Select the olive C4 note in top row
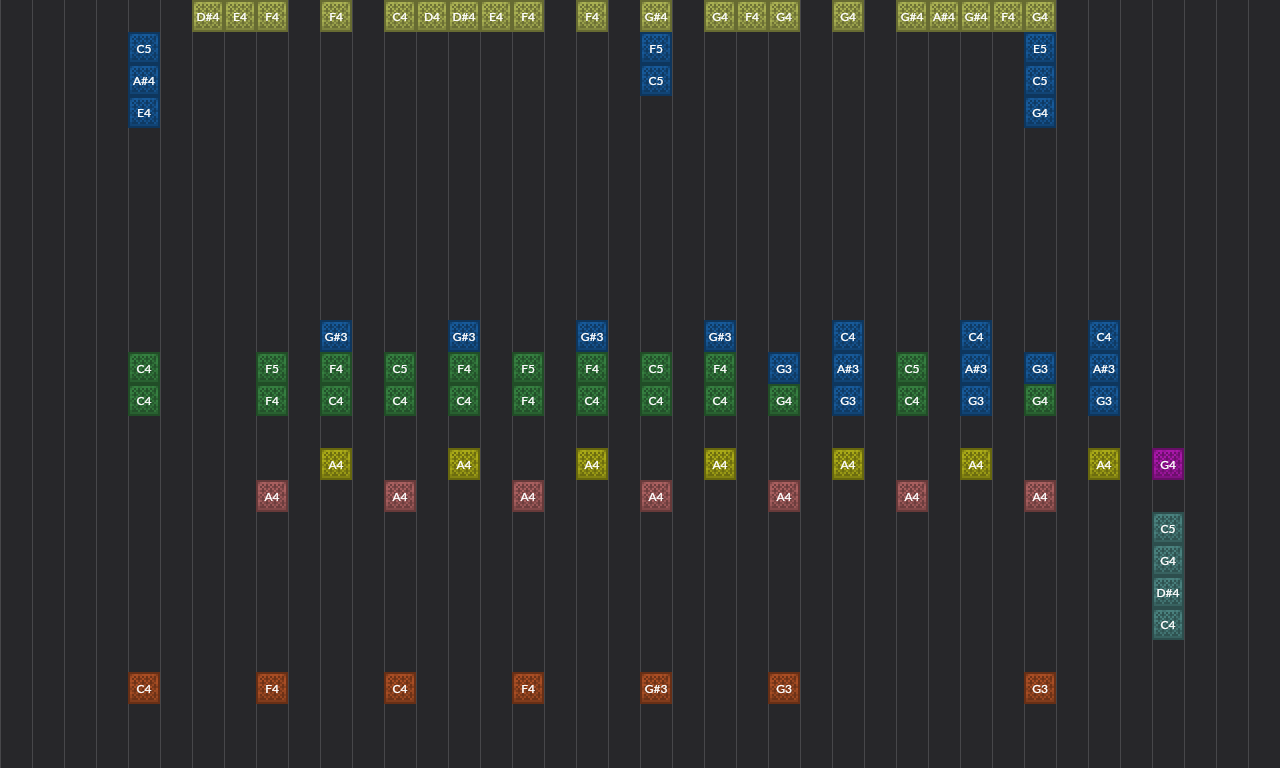Image resolution: width=1280 pixels, height=768 pixels. click(x=399, y=16)
